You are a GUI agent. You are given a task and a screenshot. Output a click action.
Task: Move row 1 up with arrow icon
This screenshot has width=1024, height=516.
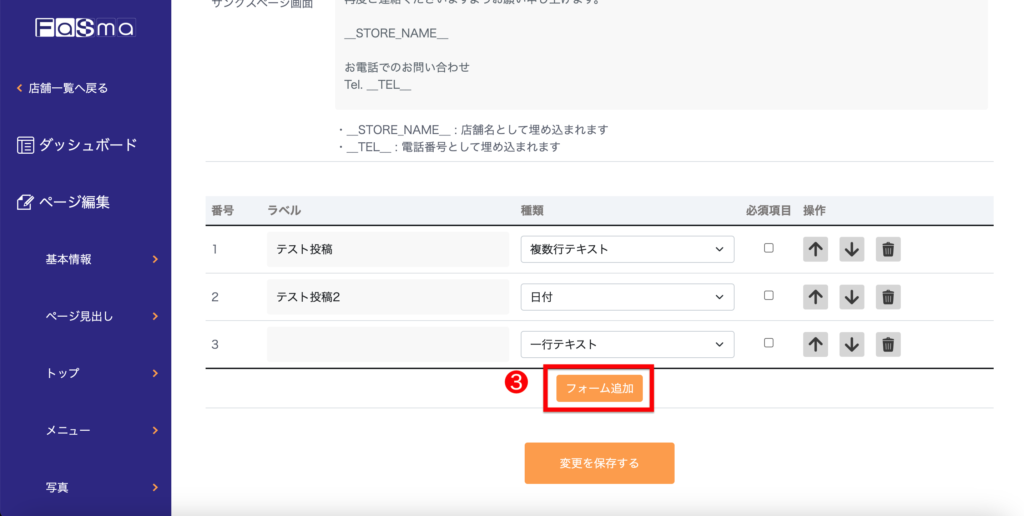click(815, 249)
